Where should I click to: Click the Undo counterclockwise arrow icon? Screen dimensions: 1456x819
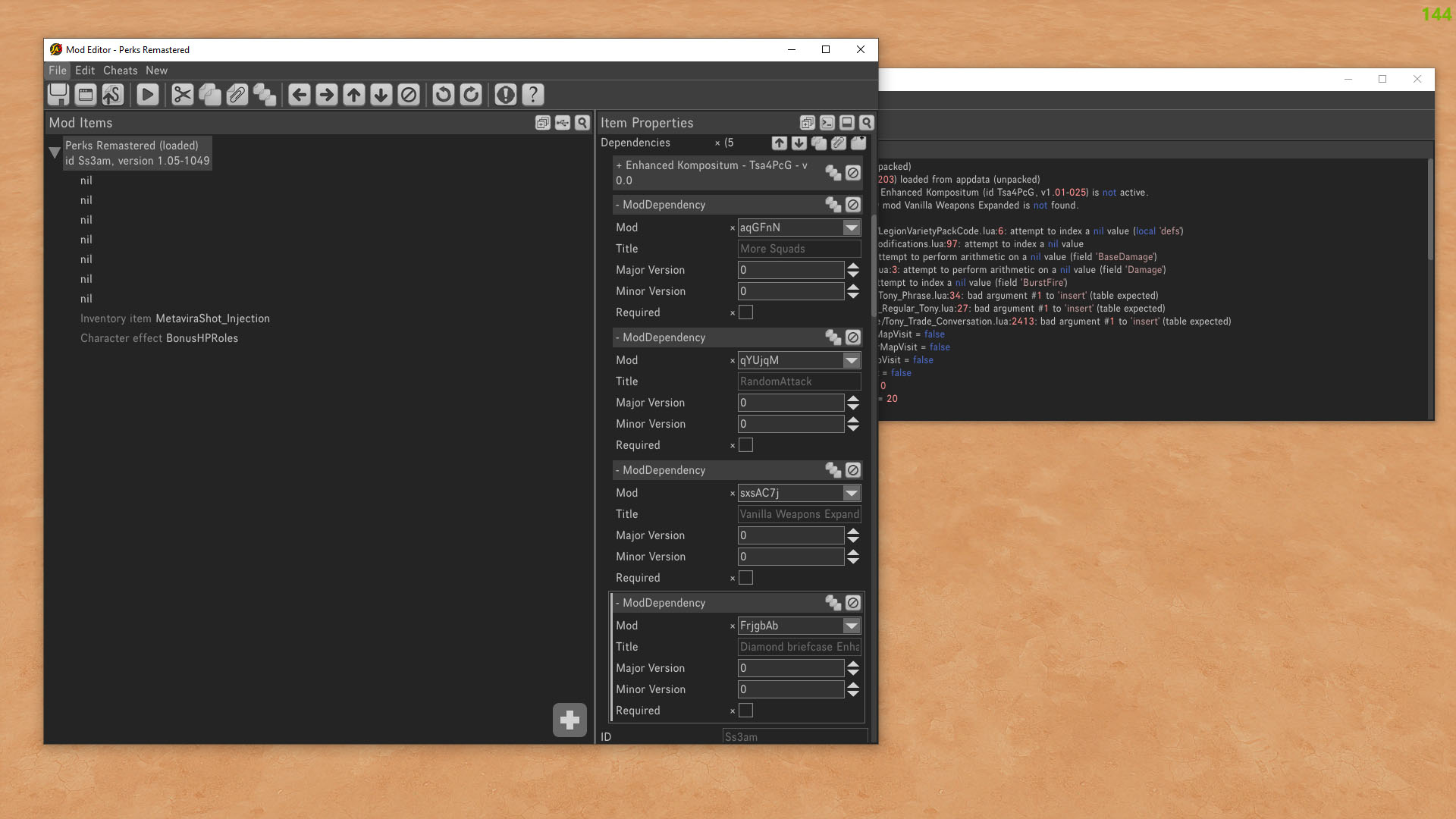tap(444, 95)
